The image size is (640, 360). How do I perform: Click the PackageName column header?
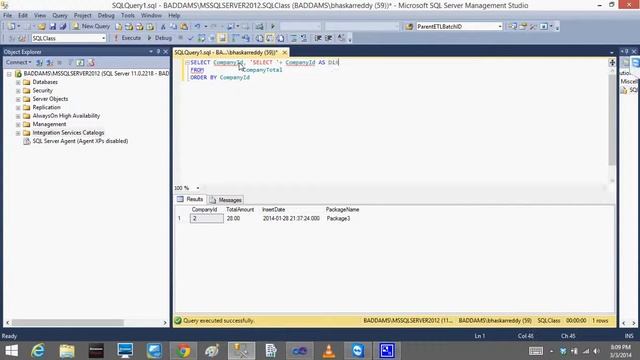342,209
